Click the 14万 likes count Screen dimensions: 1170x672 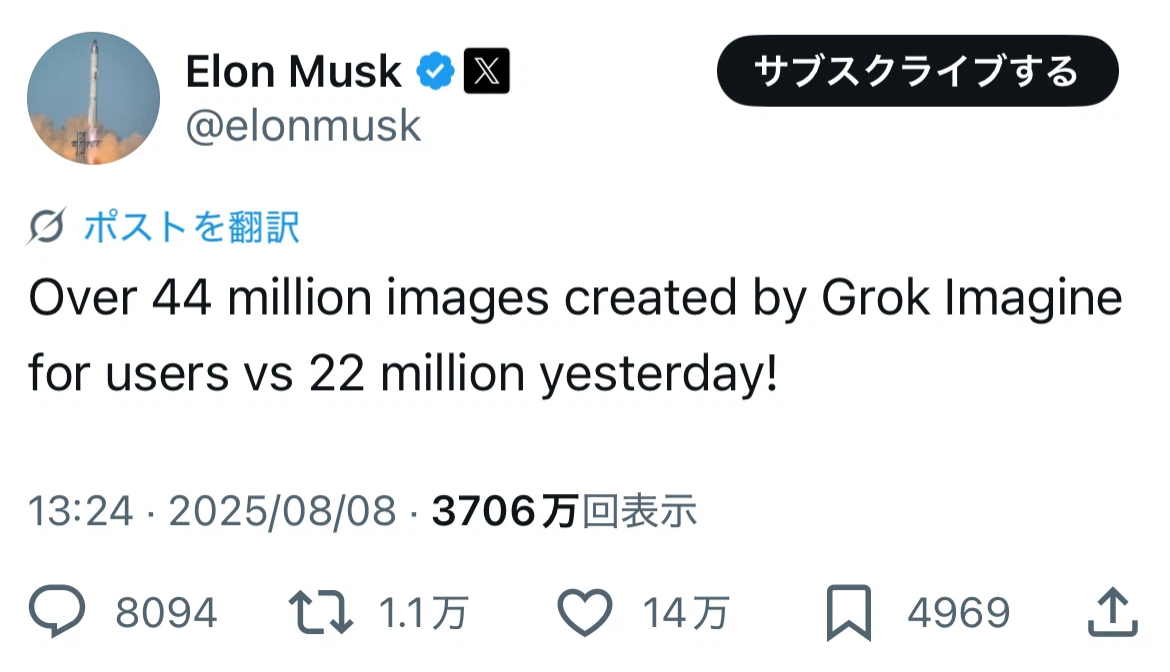point(685,613)
